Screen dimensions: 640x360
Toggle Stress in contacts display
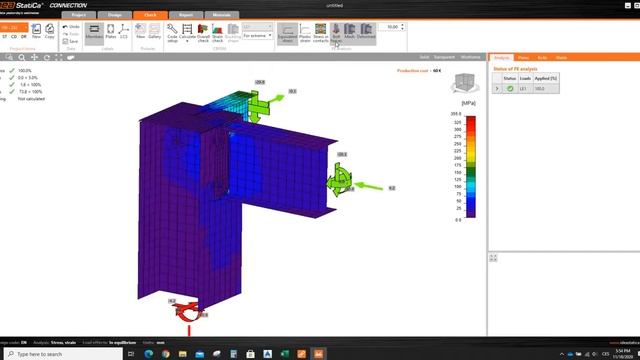(x=320, y=33)
